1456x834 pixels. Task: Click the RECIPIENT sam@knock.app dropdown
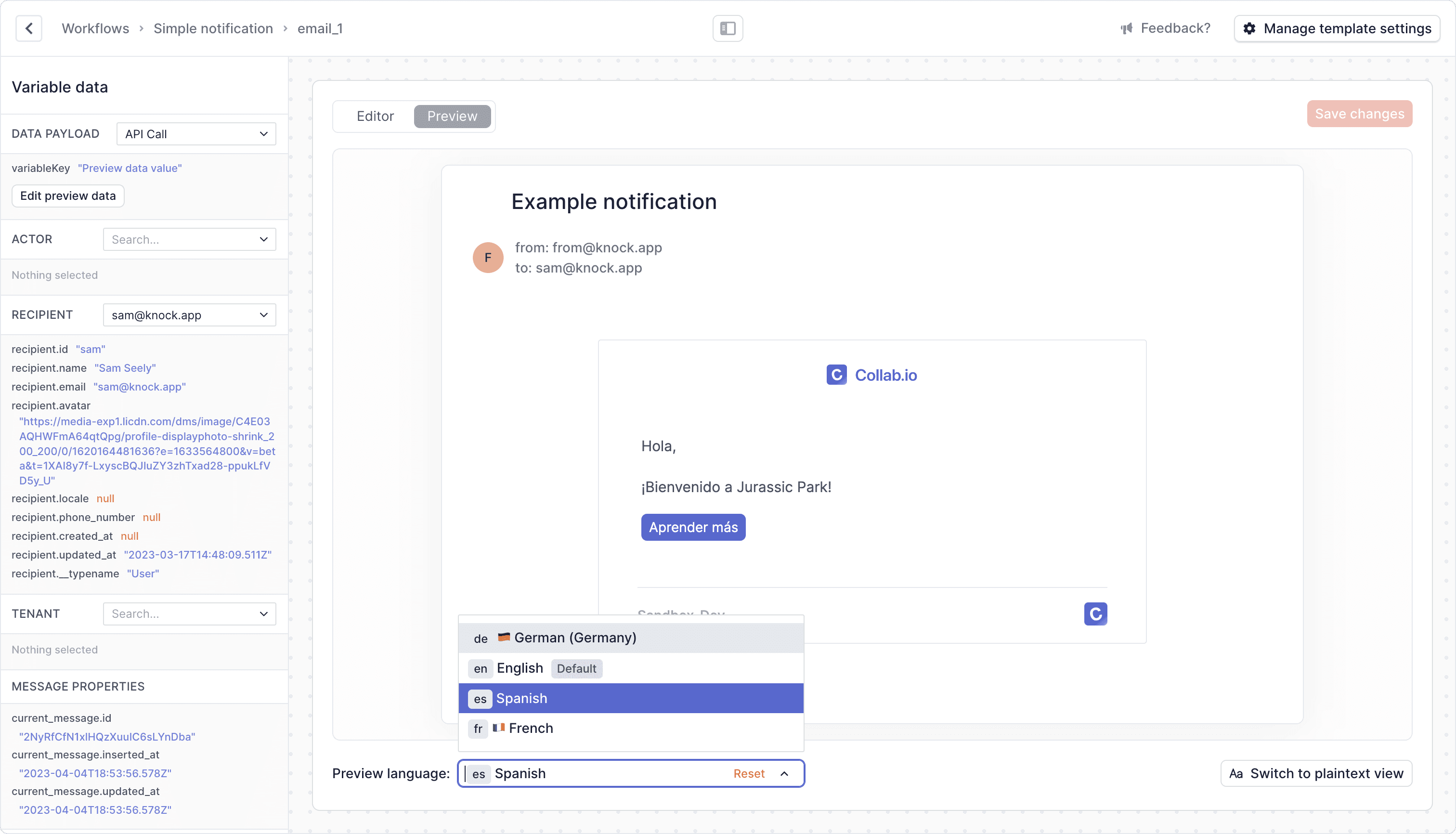[x=190, y=315]
